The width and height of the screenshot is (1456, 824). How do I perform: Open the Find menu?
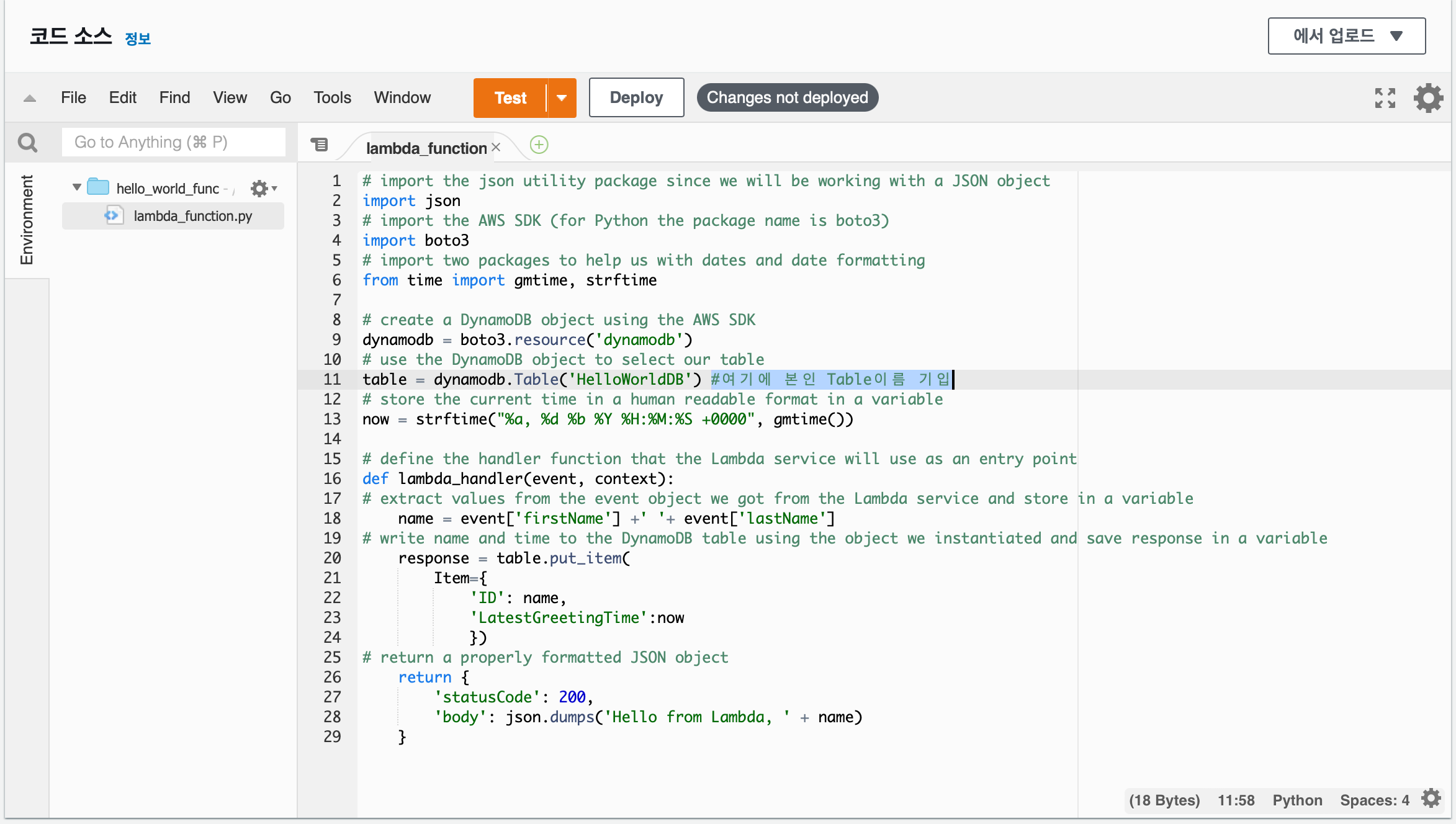tap(174, 97)
